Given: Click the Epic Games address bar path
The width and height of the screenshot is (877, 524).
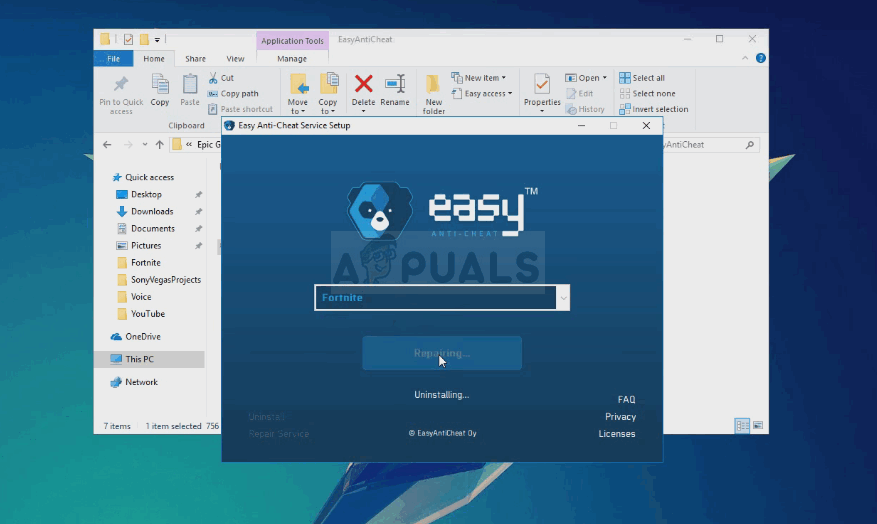Looking at the screenshot, I should point(209,145).
